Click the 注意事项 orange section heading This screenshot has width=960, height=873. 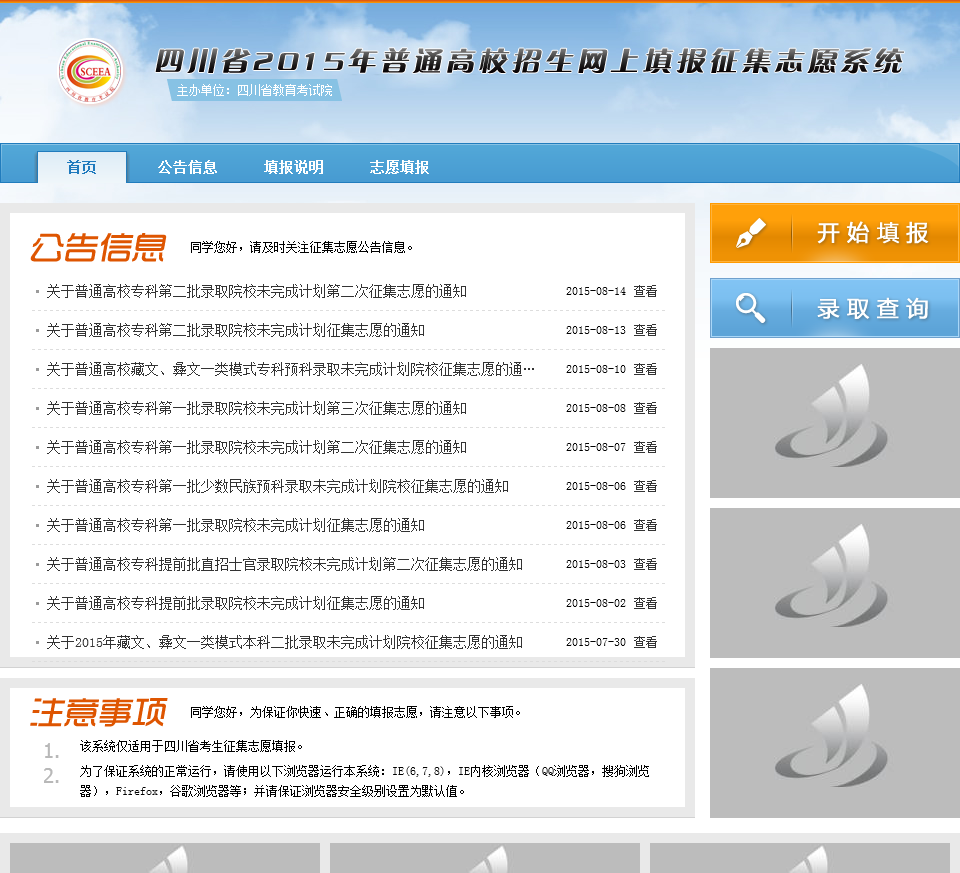click(99, 713)
